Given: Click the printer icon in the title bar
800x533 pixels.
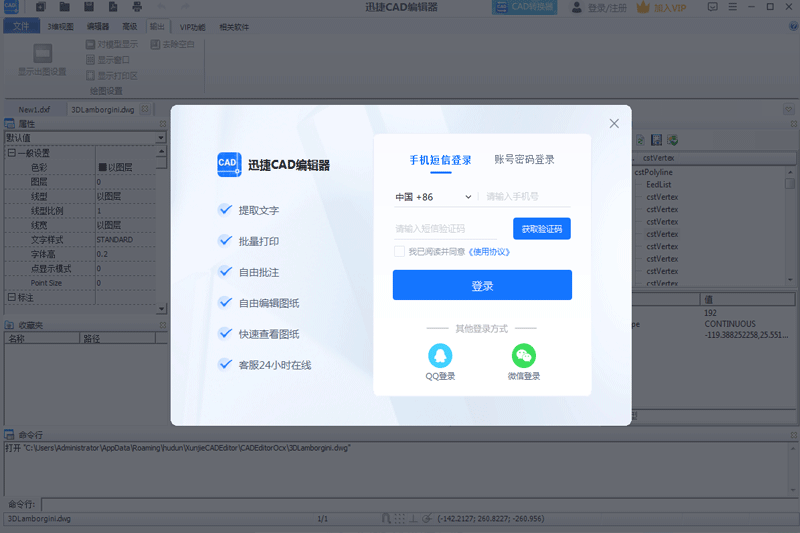Looking at the screenshot, I should pyautogui.click(x=137, y=7).
